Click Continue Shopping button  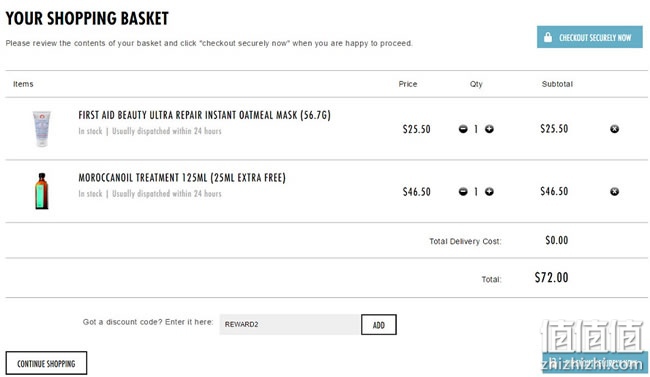(46, 363)
